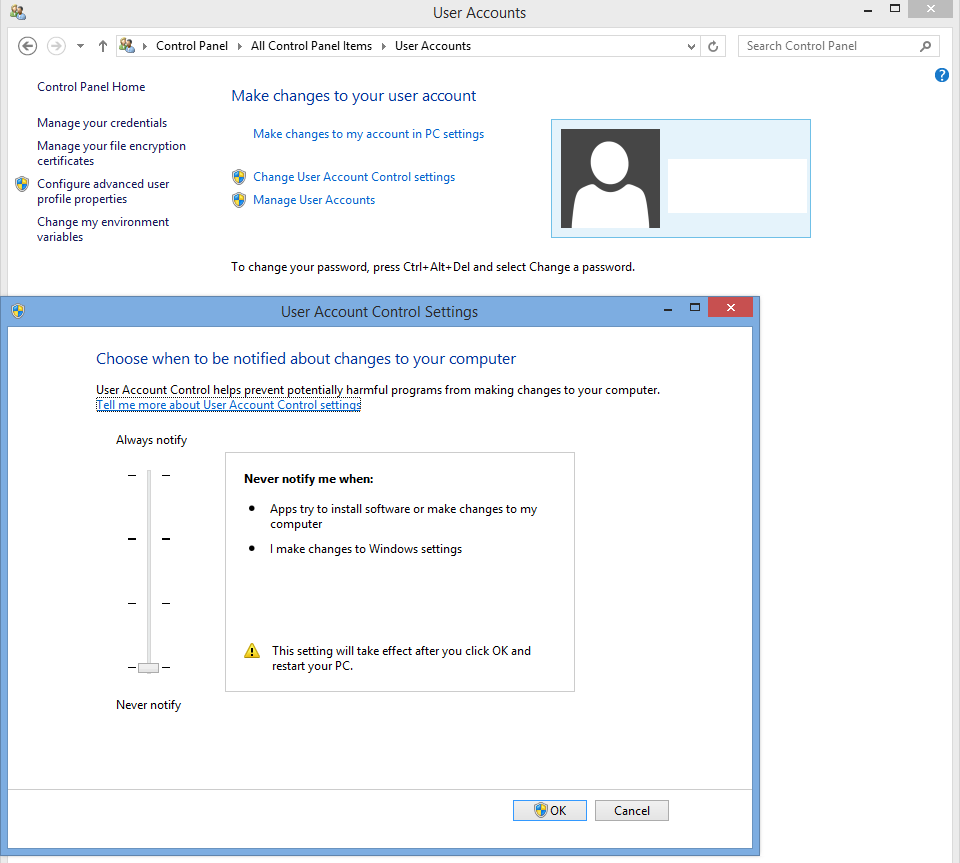Click the yellow warning triangle icon
This screenshot has width=960, height=863.
pyautogui.click(x=252, y=651)
